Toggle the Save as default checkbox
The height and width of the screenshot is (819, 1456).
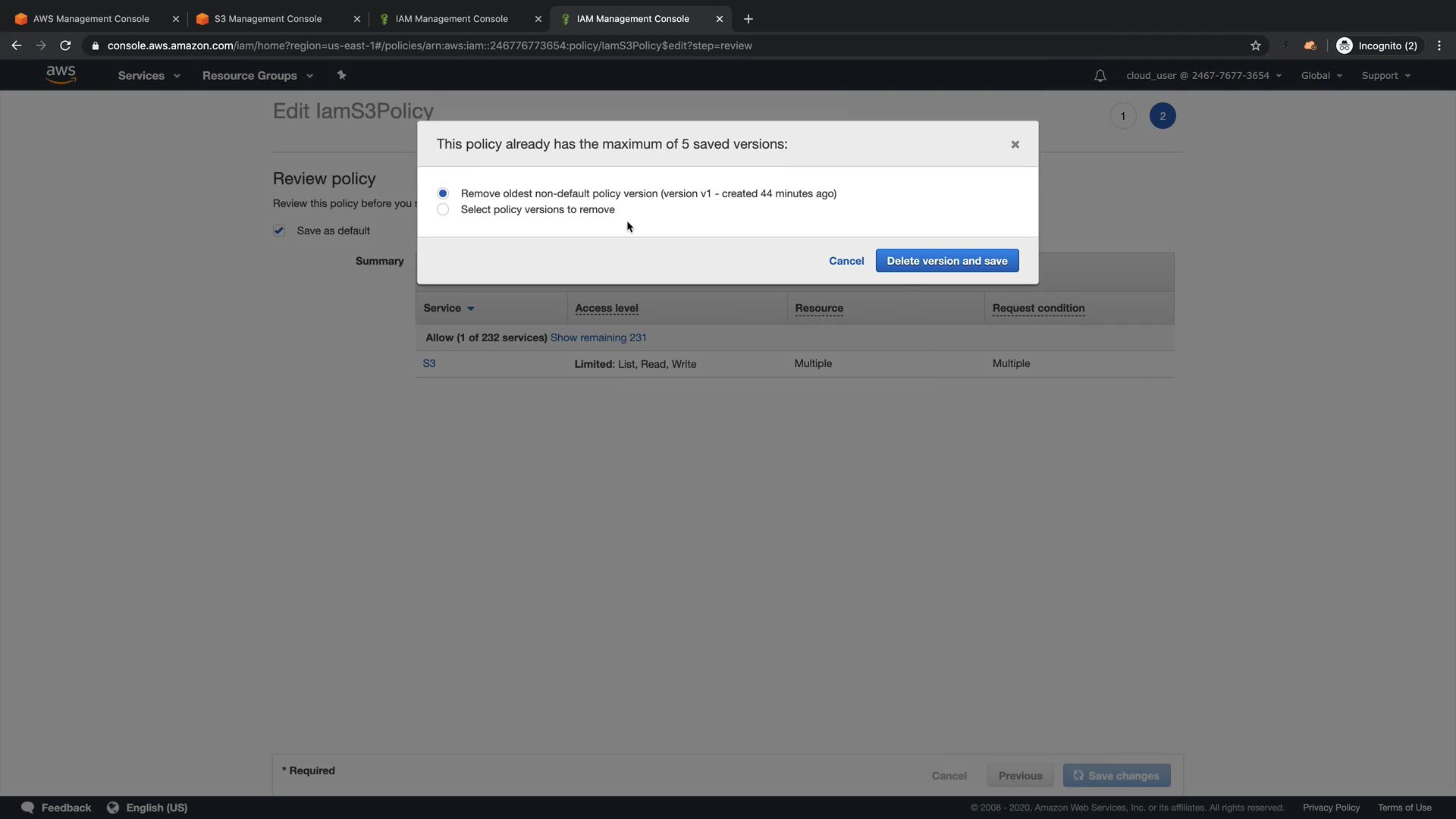click(279, 231)
